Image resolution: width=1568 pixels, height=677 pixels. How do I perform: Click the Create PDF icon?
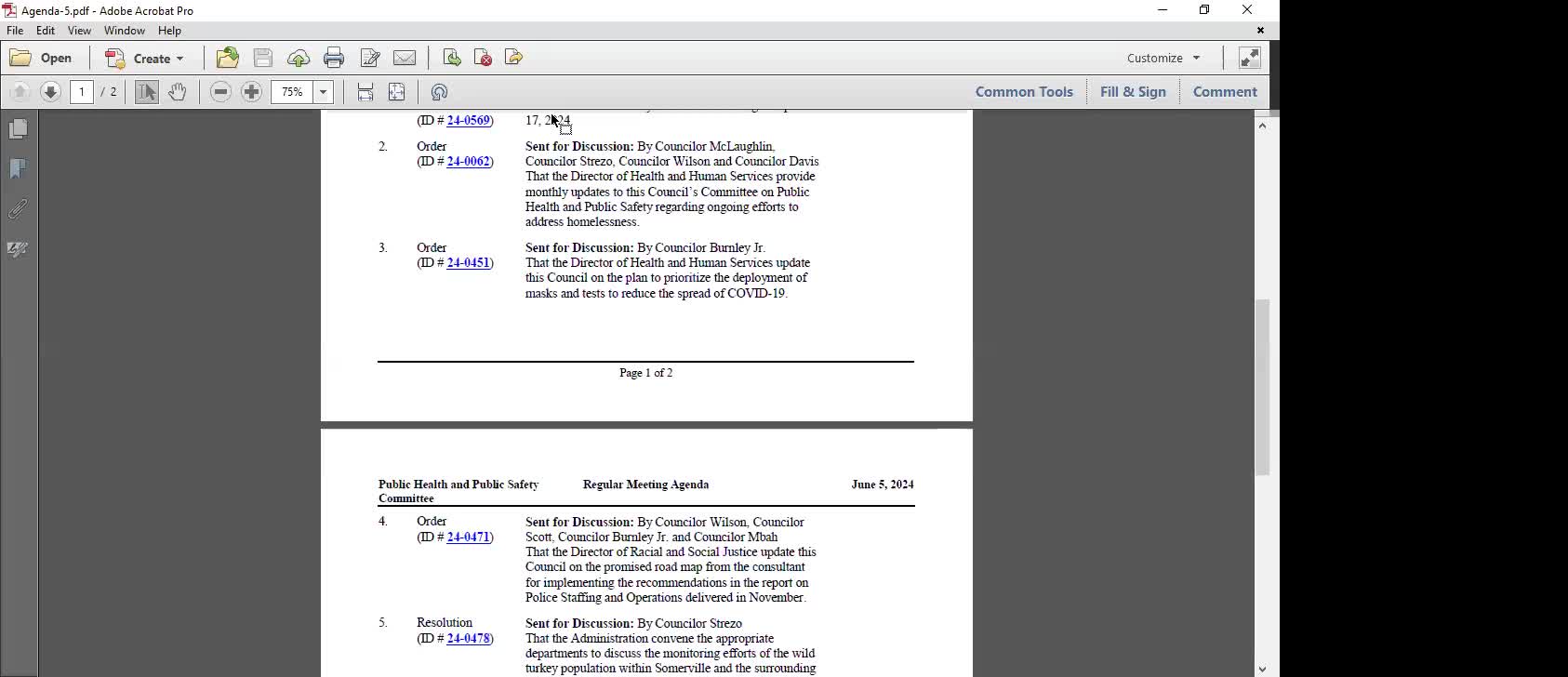pos(115,58)
